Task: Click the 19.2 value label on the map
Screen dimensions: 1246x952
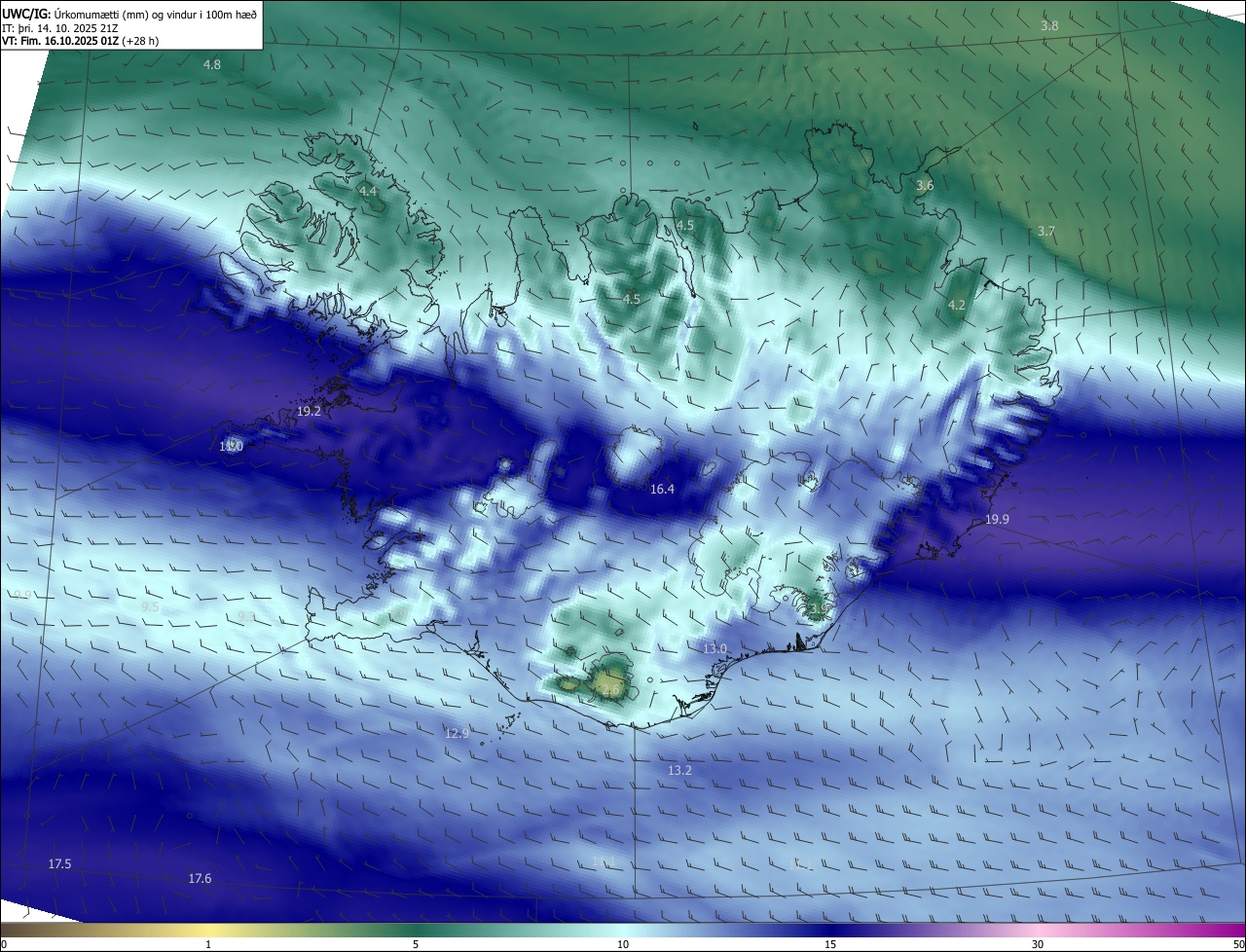Action: tap(309, 412)
